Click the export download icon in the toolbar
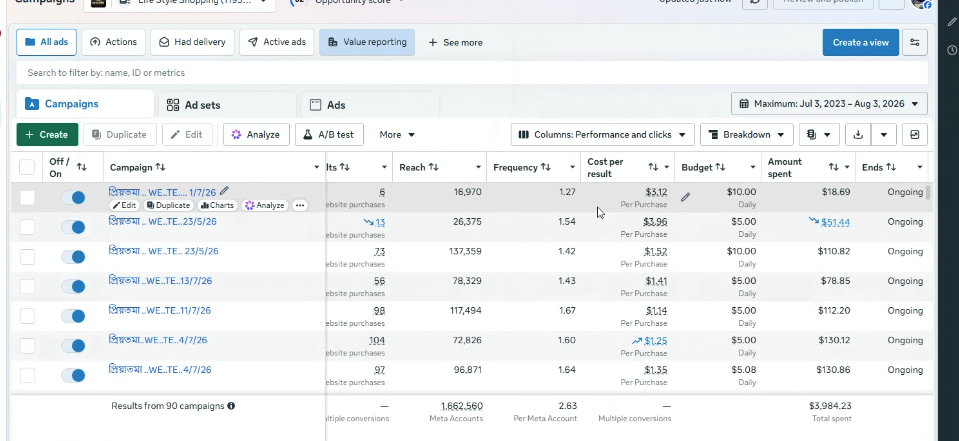Image resolution: width=959 pixels, height=441 pixels. coord(858,135)
